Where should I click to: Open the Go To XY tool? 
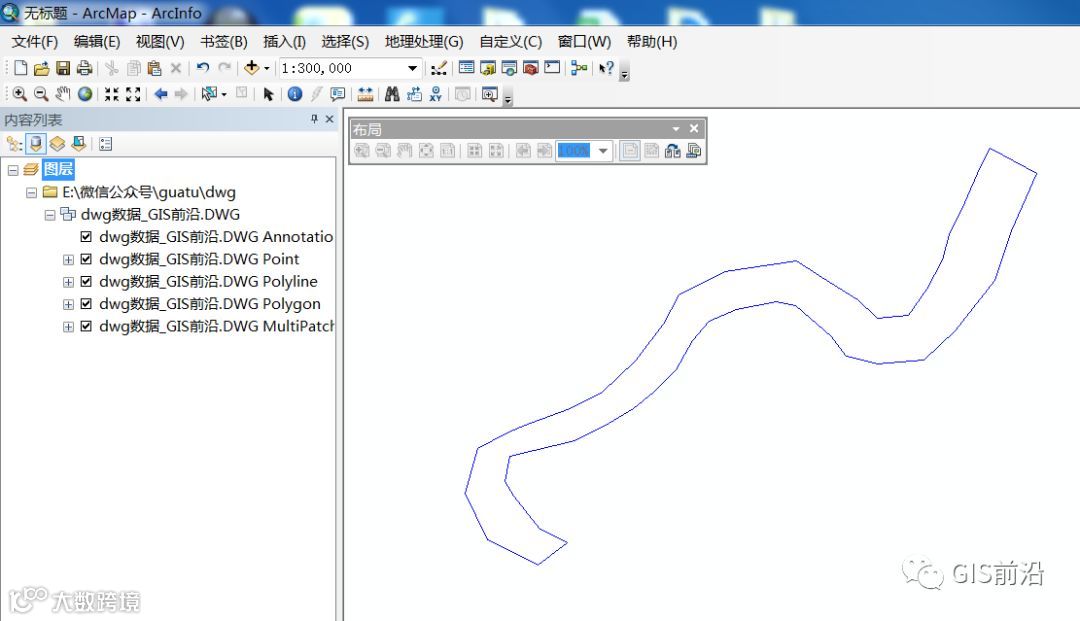[435, 94]
